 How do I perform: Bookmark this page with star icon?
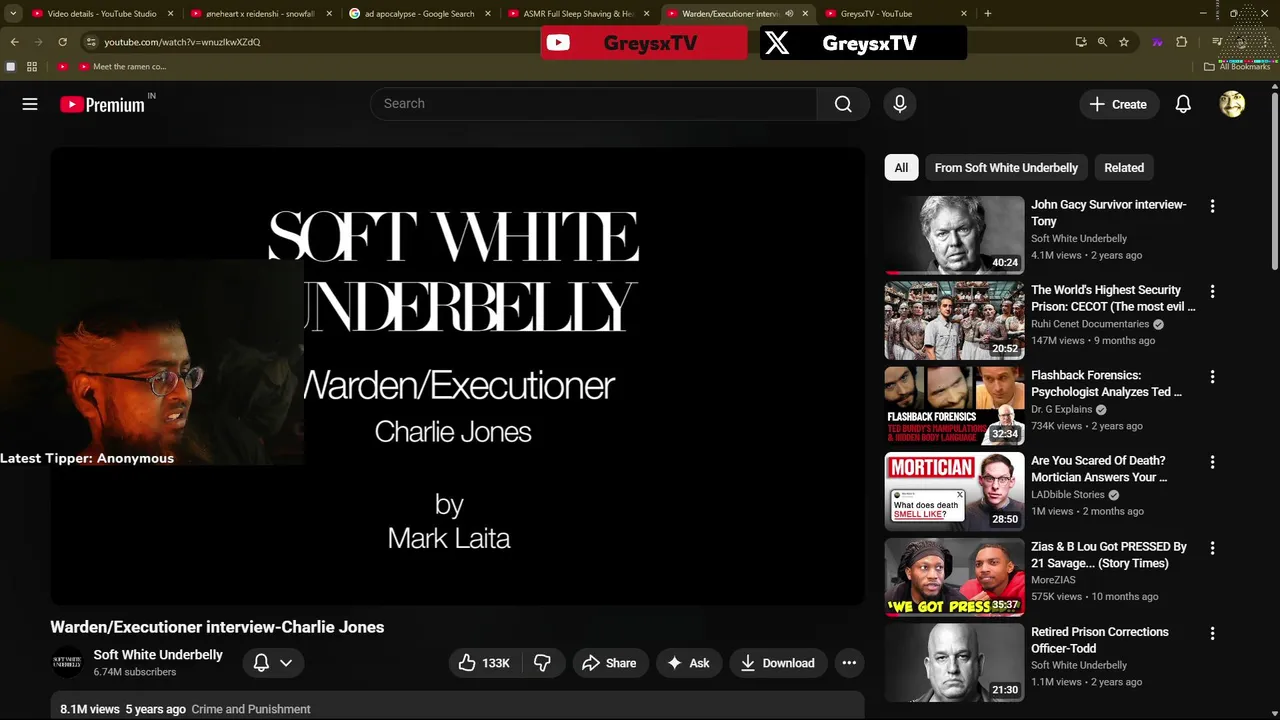(1124, 42)
